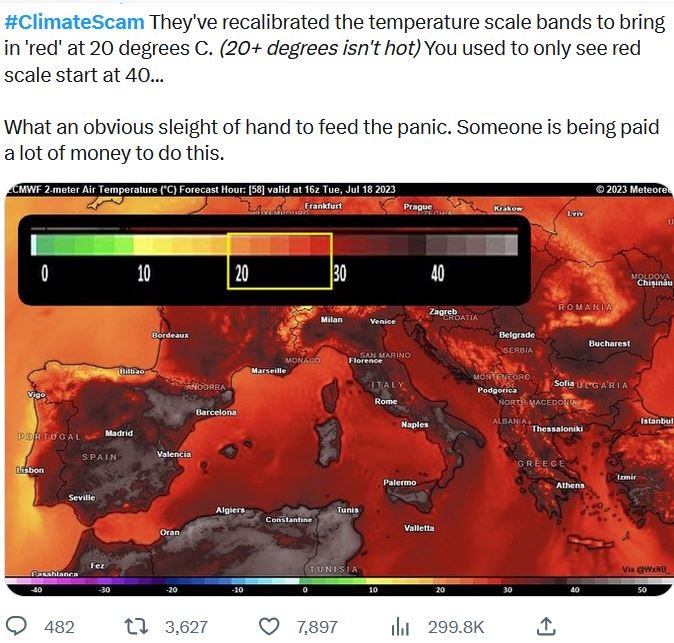Viewport: 674px width, 643px height.
Task: Like the tweet with the heart icon
Action: coord(270,627)
